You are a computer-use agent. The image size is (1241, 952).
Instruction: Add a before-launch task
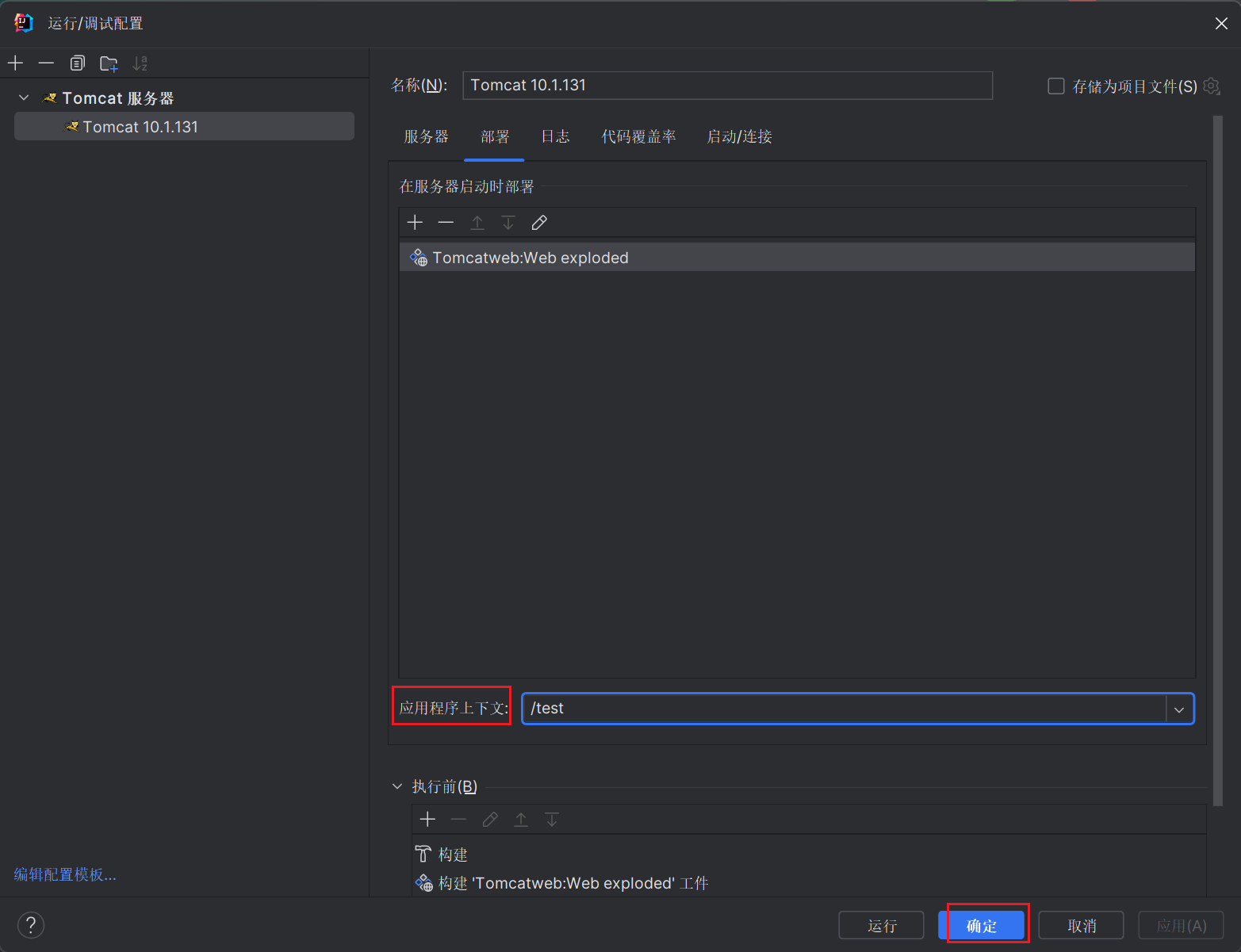(427, 819)
